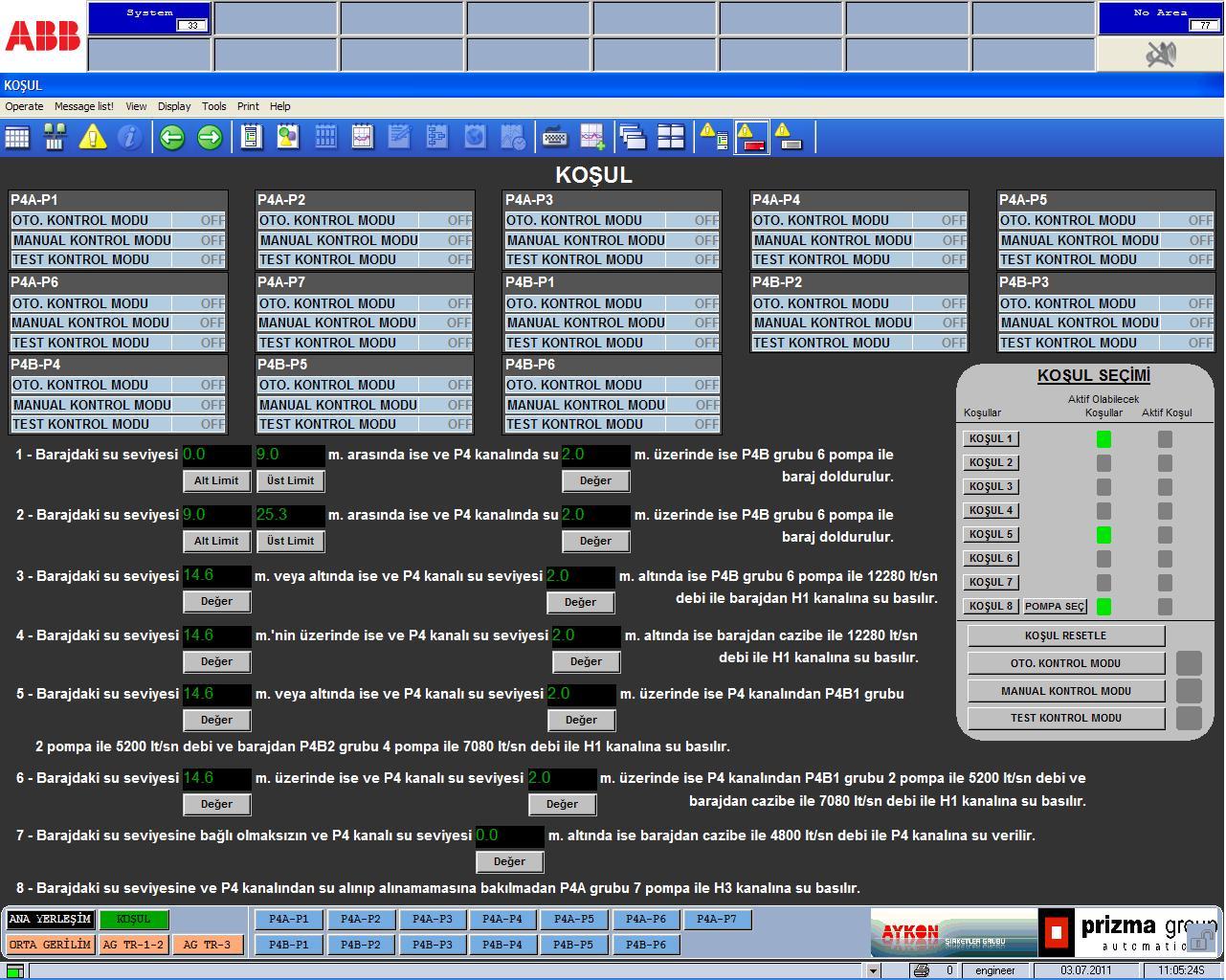Click the alarm with white list icon

pos(788,138)
